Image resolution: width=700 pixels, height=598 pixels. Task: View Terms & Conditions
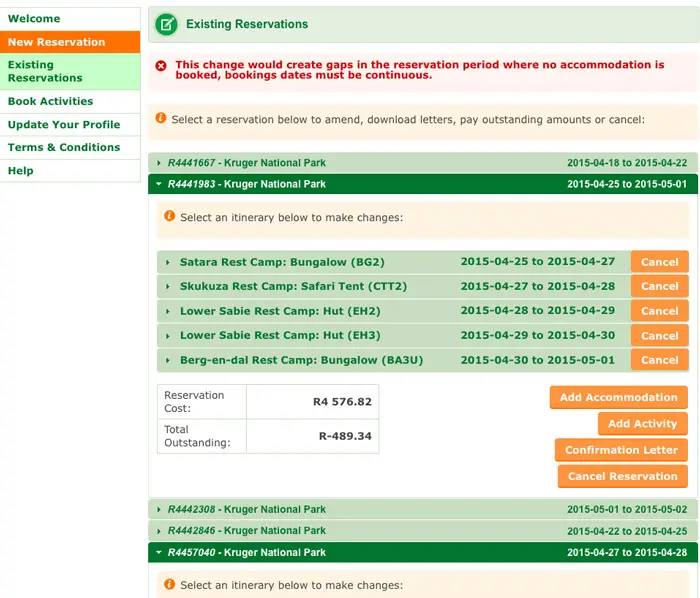(70, 147)
